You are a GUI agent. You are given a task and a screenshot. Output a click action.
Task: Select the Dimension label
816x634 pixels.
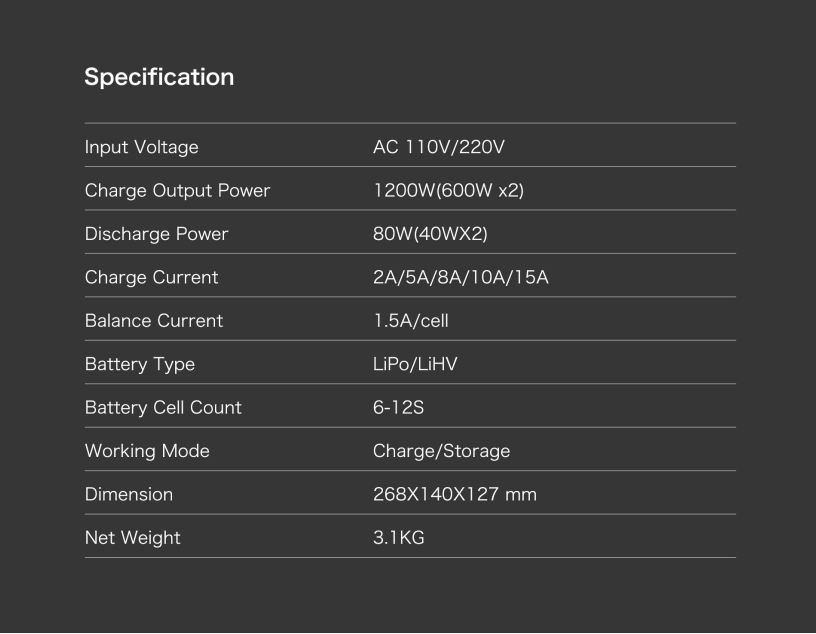[129, 494]
